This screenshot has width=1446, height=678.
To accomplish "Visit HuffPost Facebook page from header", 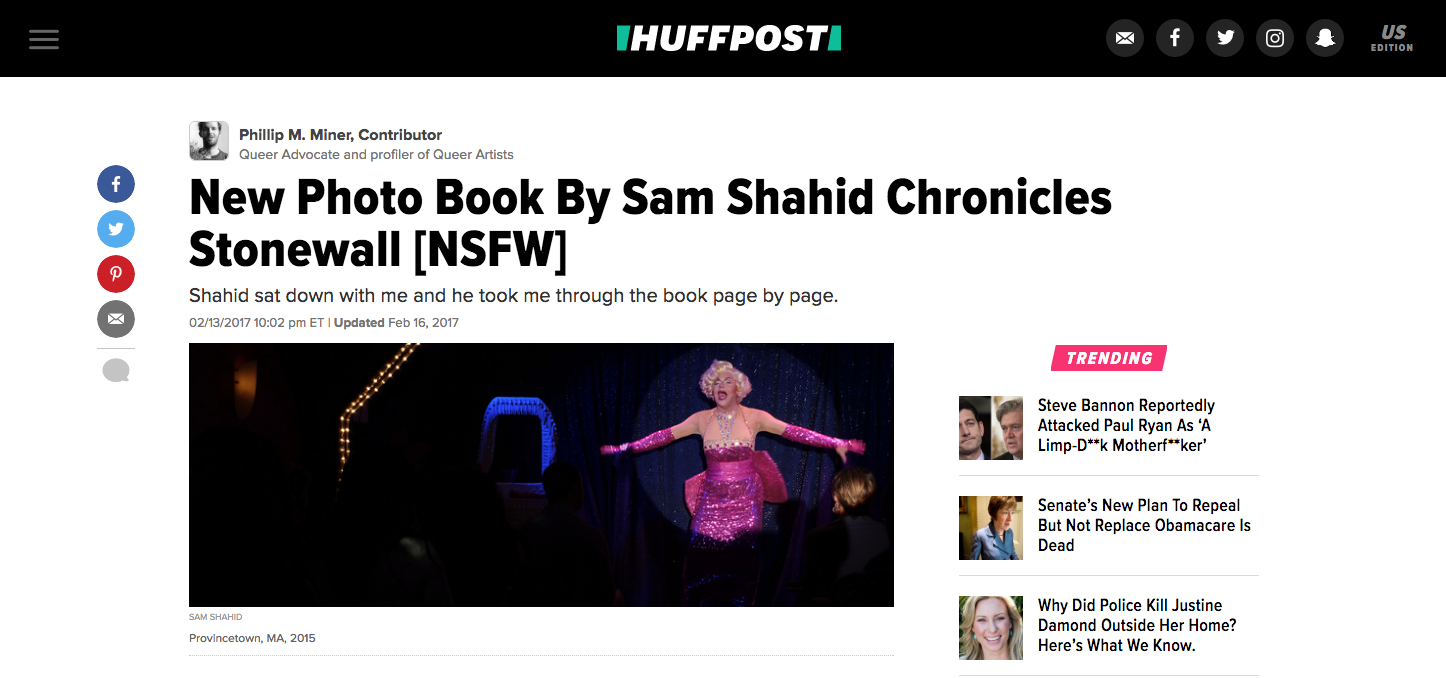I will 1175,38.
